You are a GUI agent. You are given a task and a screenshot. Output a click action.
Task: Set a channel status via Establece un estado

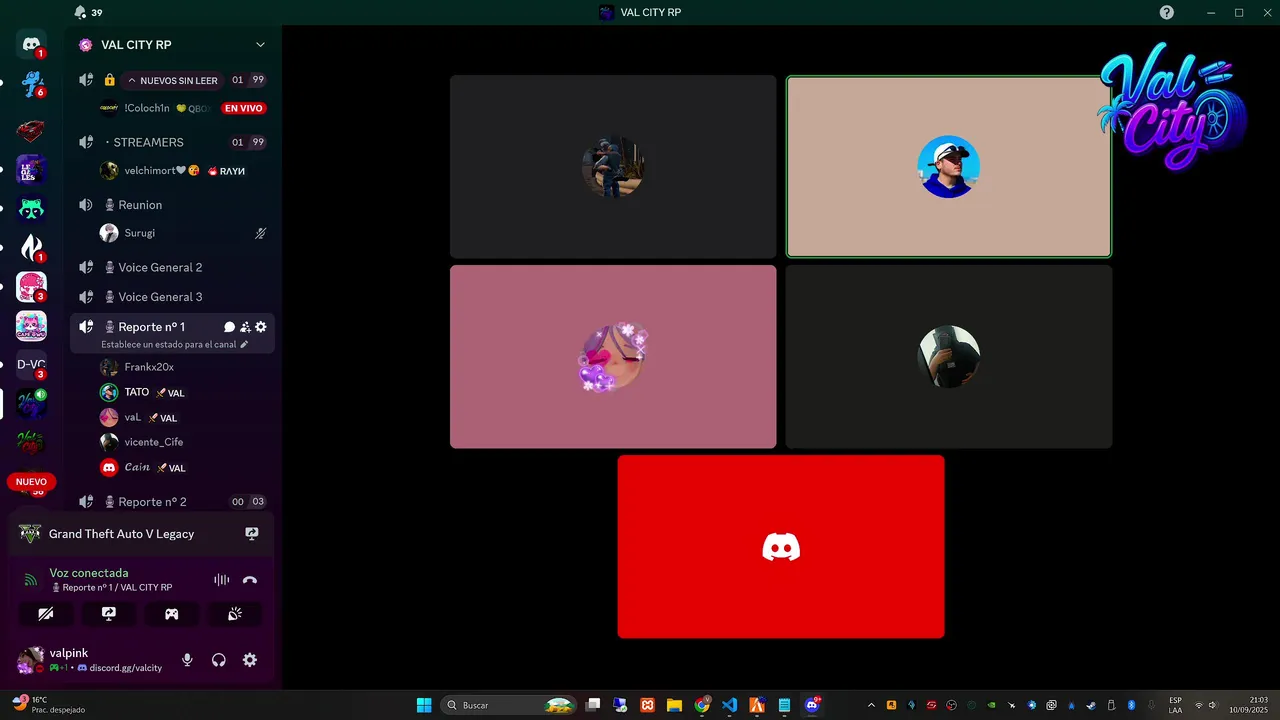pos(174,344)
